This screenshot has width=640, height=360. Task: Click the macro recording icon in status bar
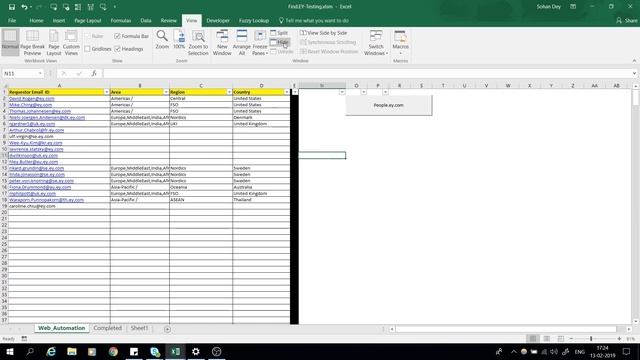[24, 339]
